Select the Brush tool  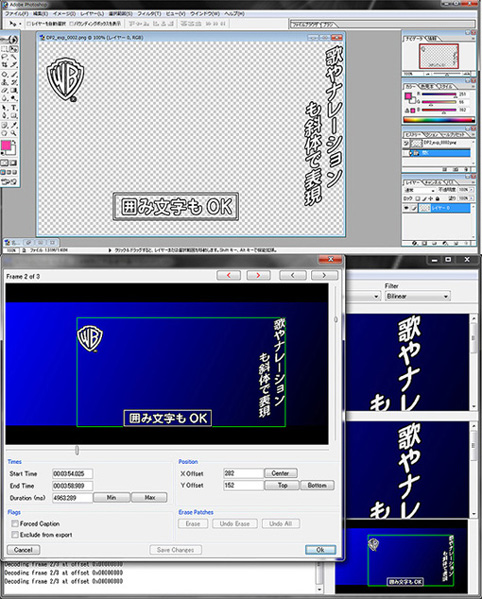tap(14, 74)
